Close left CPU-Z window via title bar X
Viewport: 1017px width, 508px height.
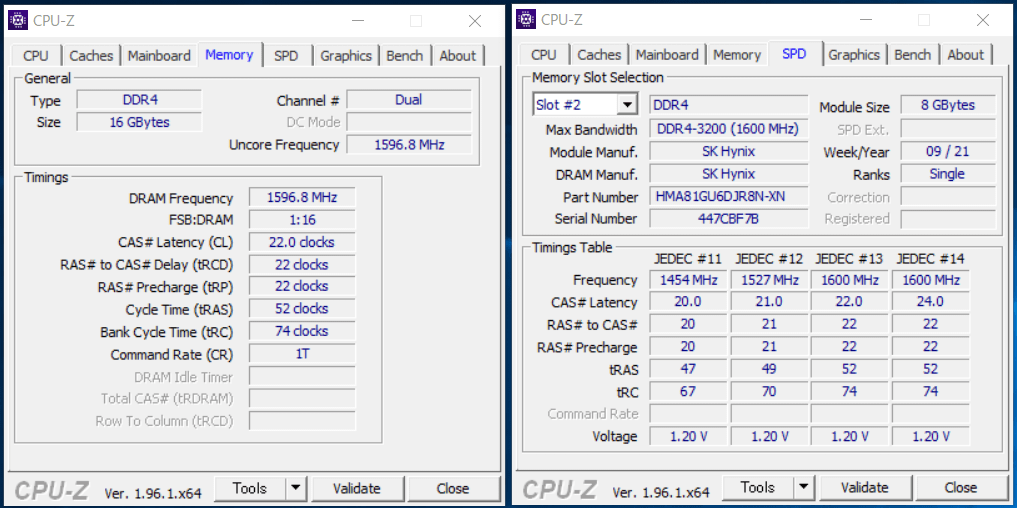(475, 21)
